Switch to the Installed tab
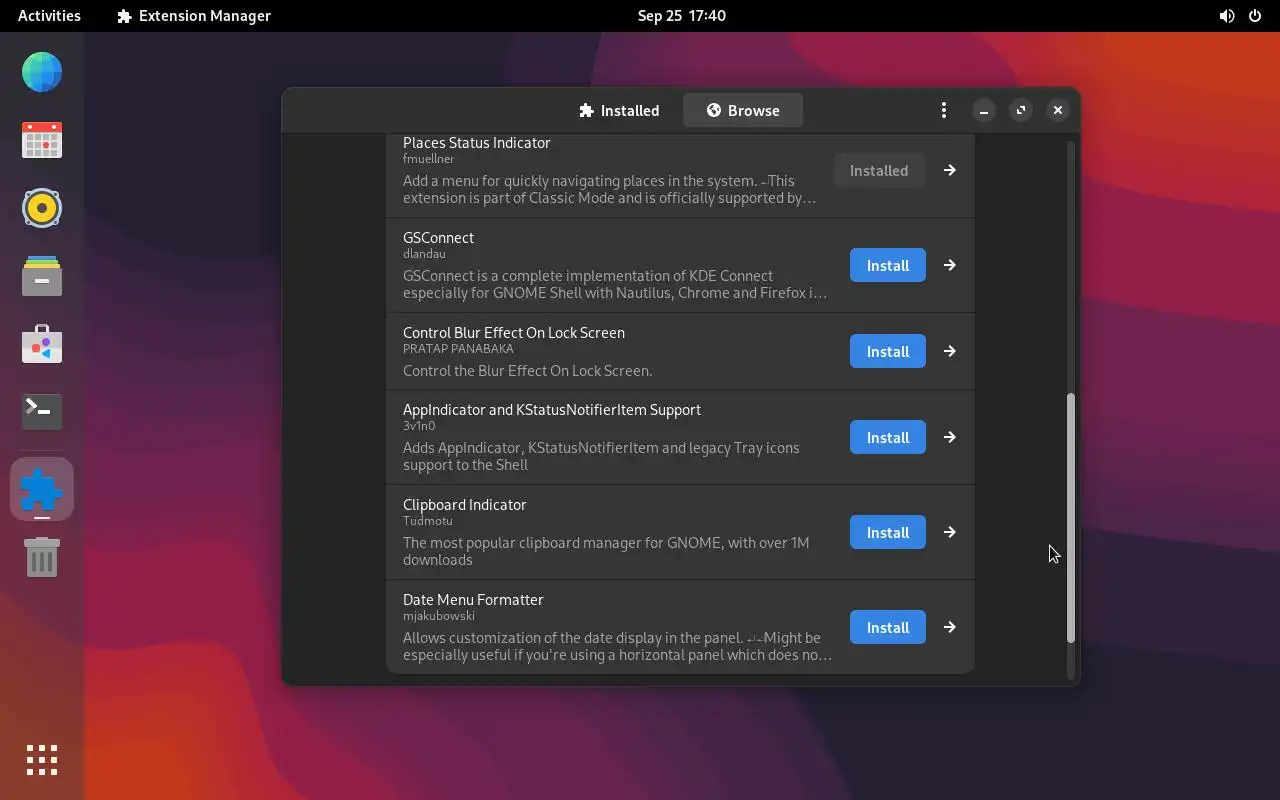This screenshot has height=800, width=1280. click(x=619, y=110)
